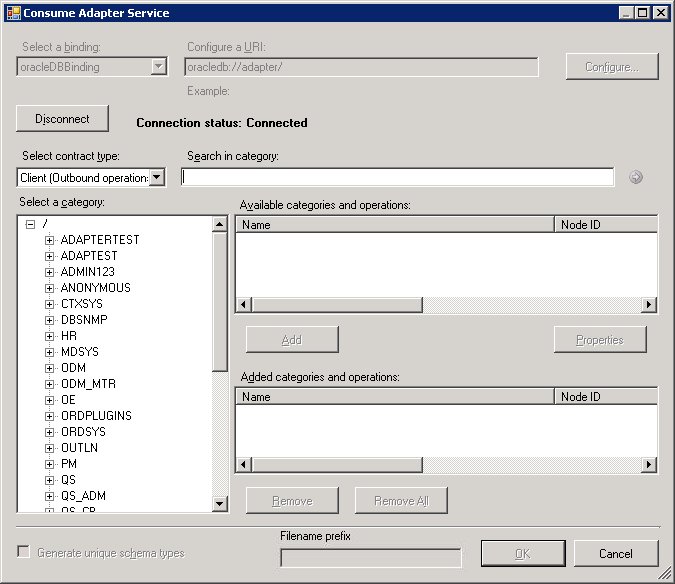
Task: Click Added list scroll left arrow
Action: pos(244,464)
